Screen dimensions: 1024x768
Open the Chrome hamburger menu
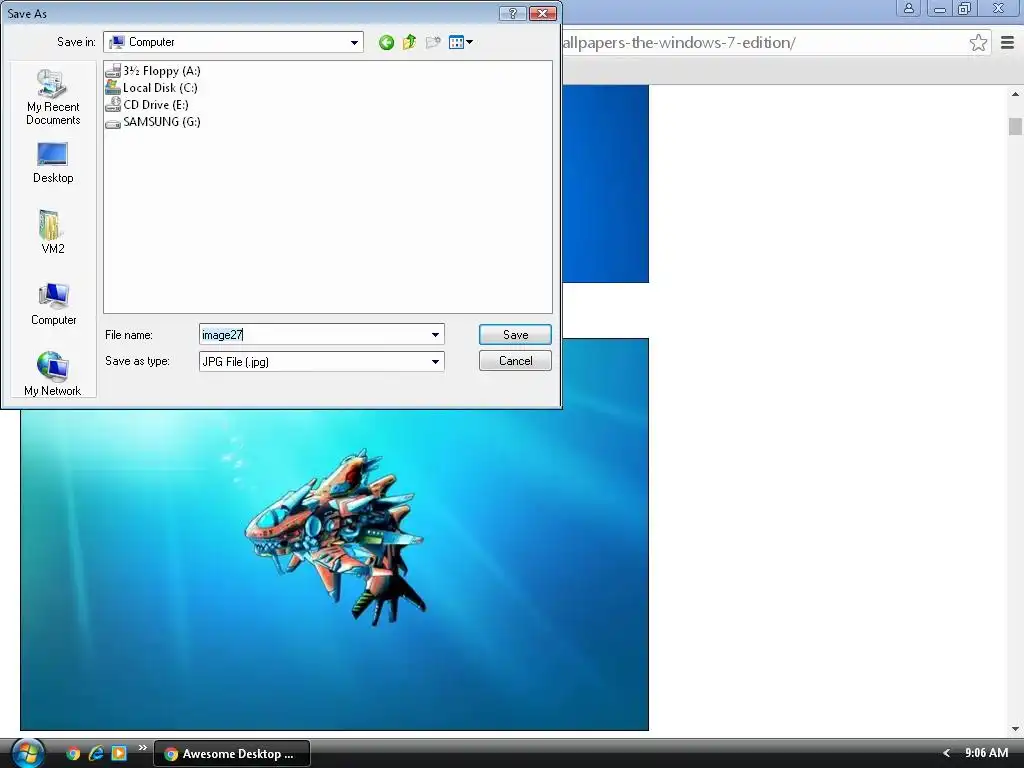tap(1007, 43)
